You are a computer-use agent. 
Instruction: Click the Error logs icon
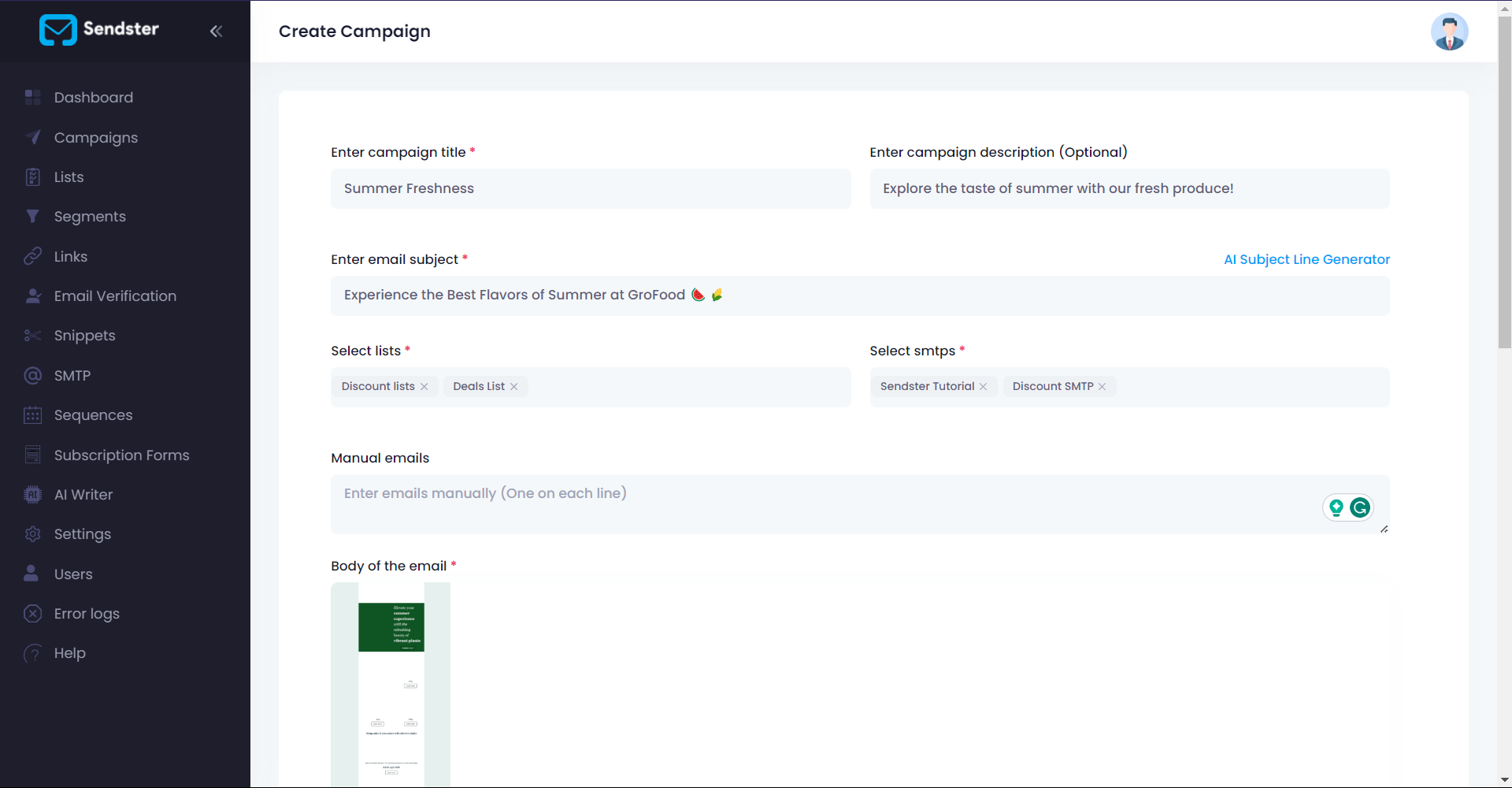tap(32, 614)
